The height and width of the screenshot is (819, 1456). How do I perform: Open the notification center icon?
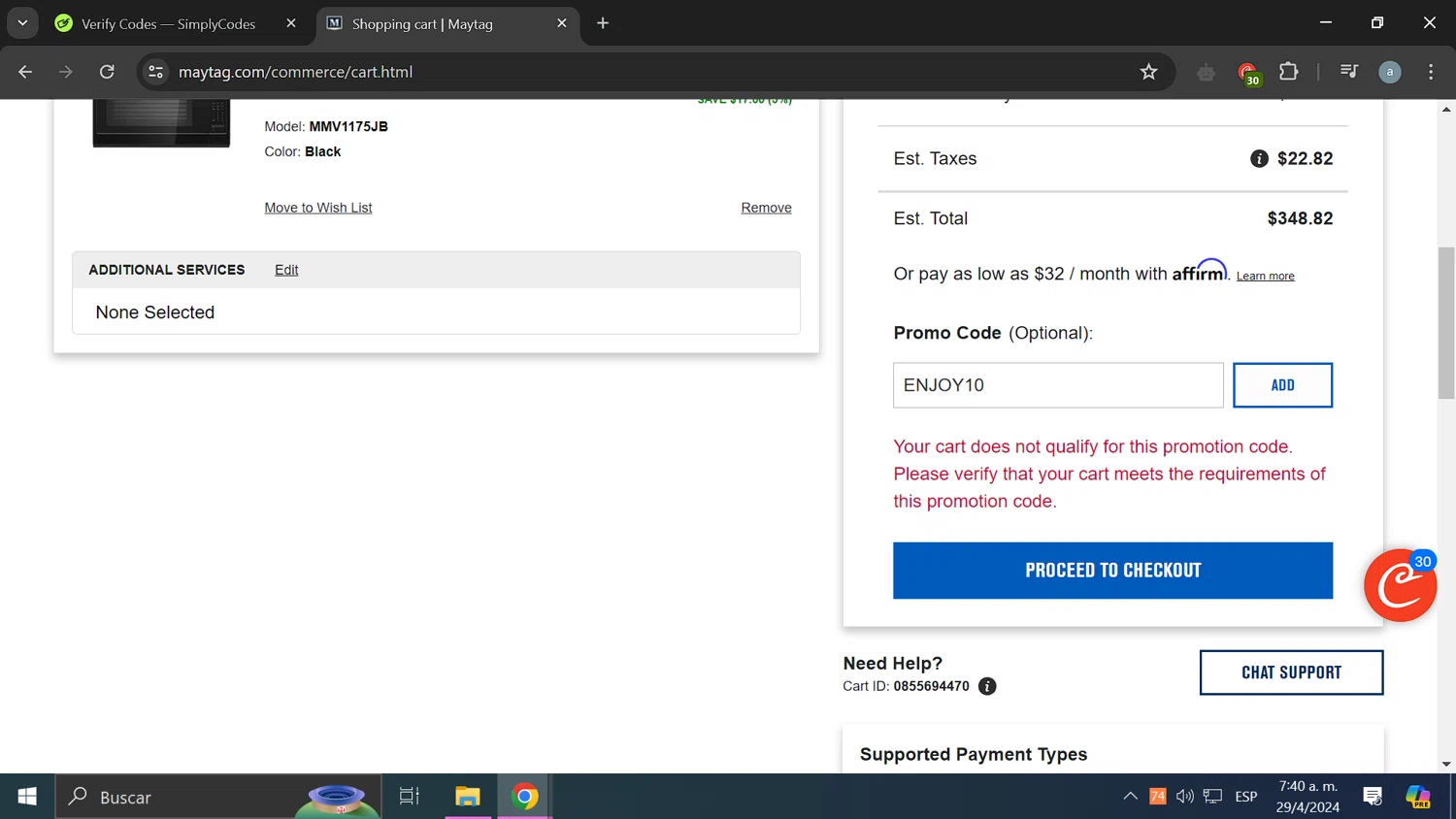1373,797
